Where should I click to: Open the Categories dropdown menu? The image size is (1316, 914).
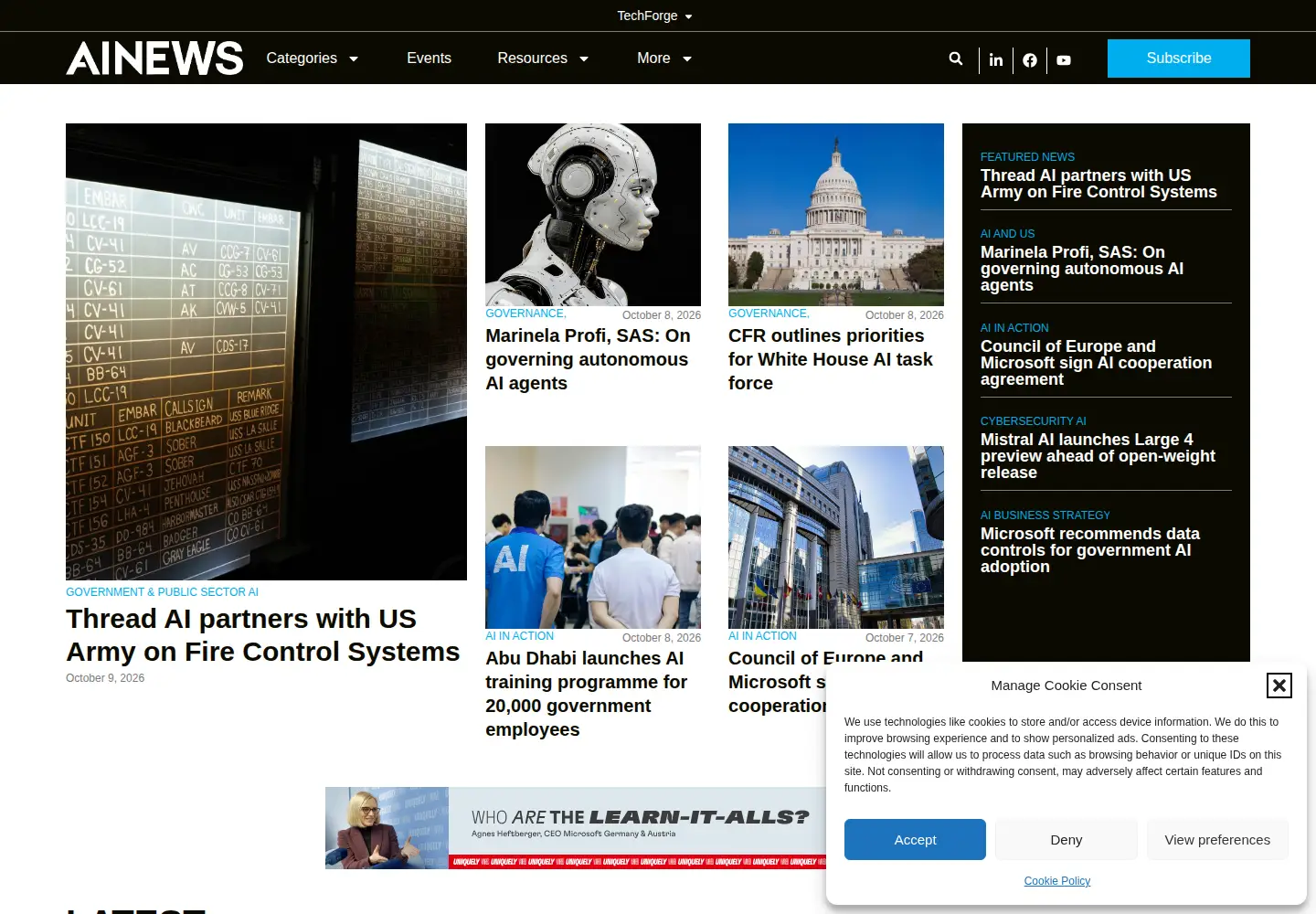tap(312, 58)
